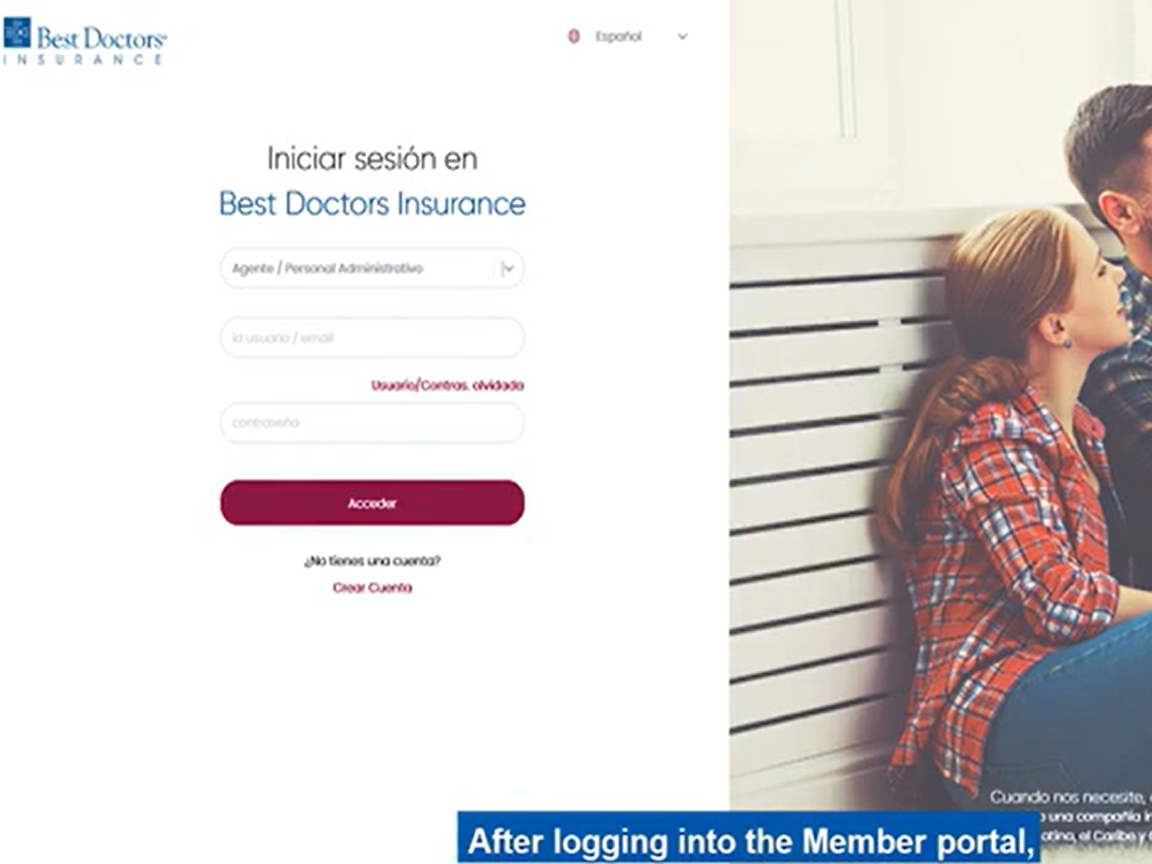This screenshot has height=864, width=1152.
Task: Click the Acceder button
Action: (372, 503)
